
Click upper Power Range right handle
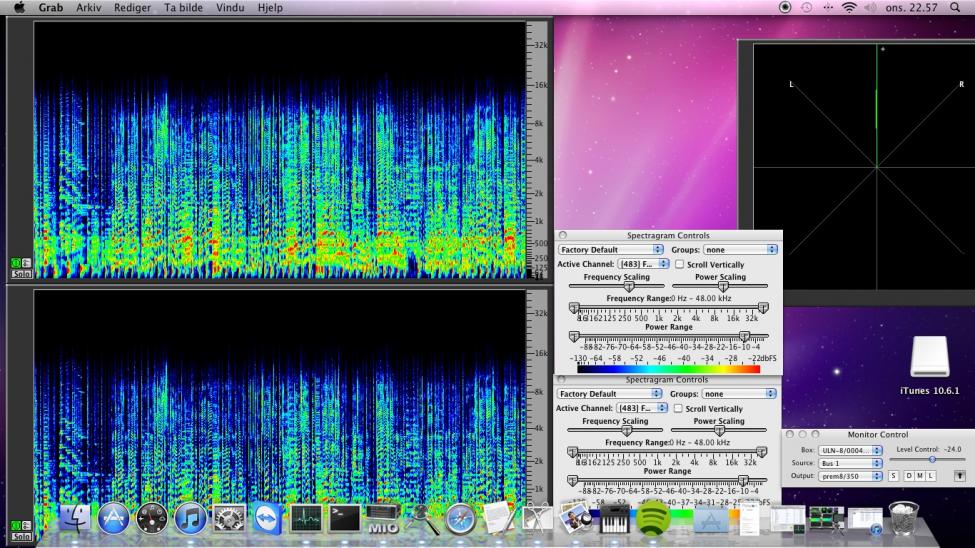coord(744,337)
